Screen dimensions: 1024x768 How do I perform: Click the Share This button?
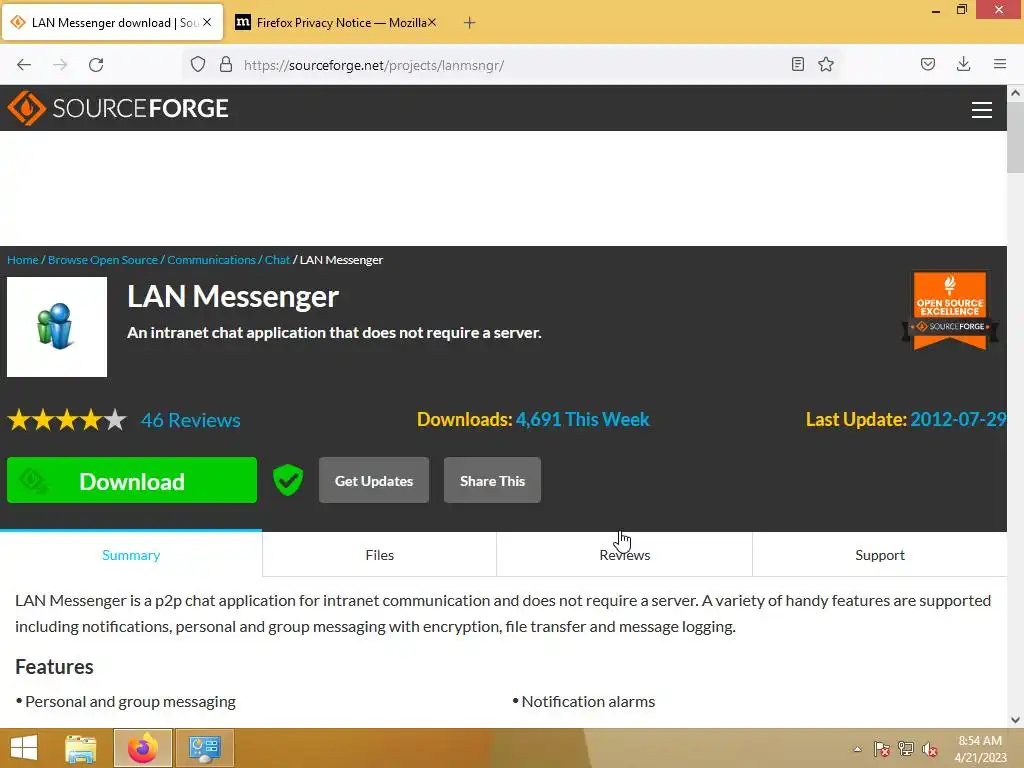(x=492, y=480)
